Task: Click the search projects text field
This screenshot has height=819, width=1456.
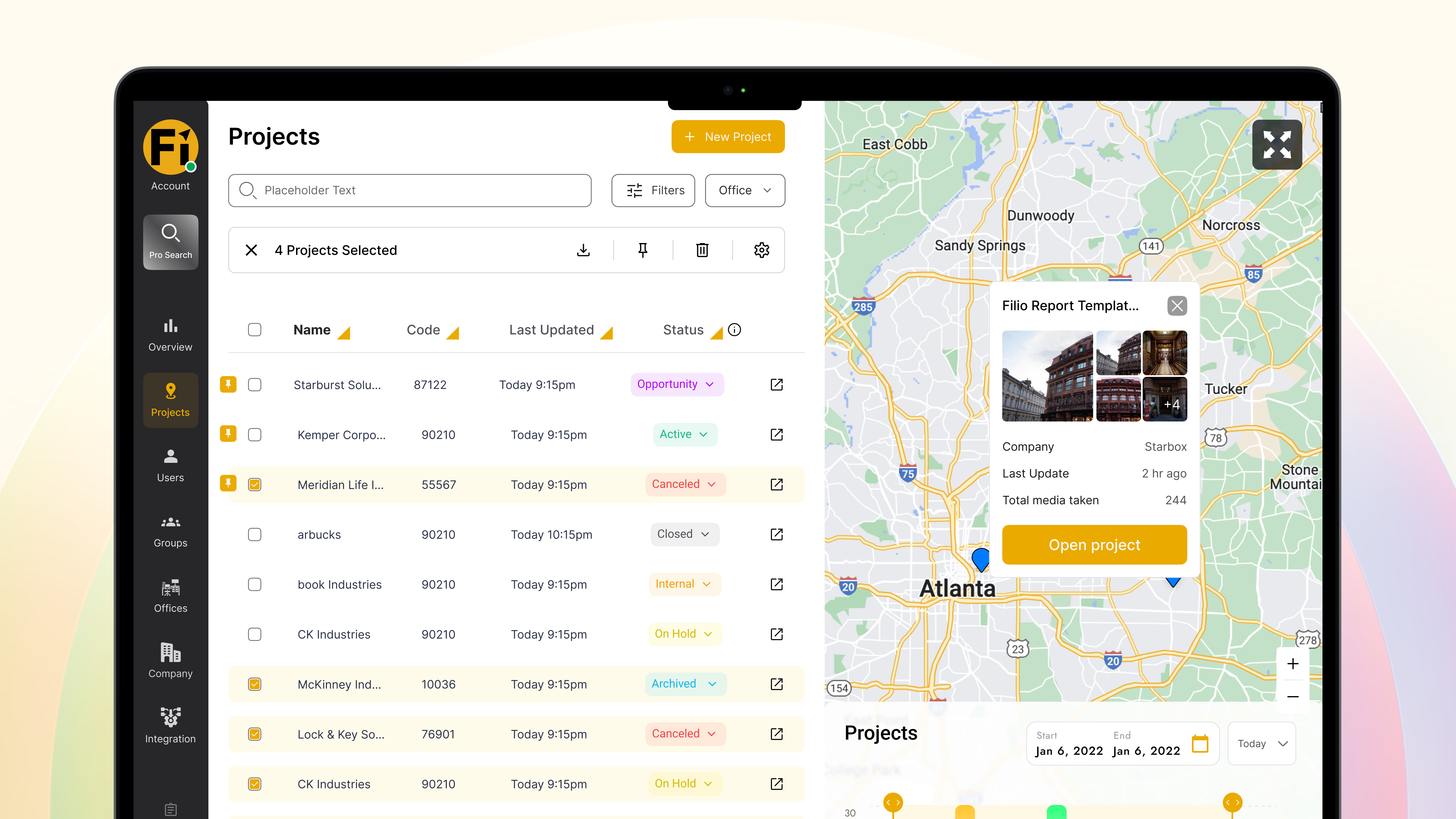Action: tap(410, 191)
